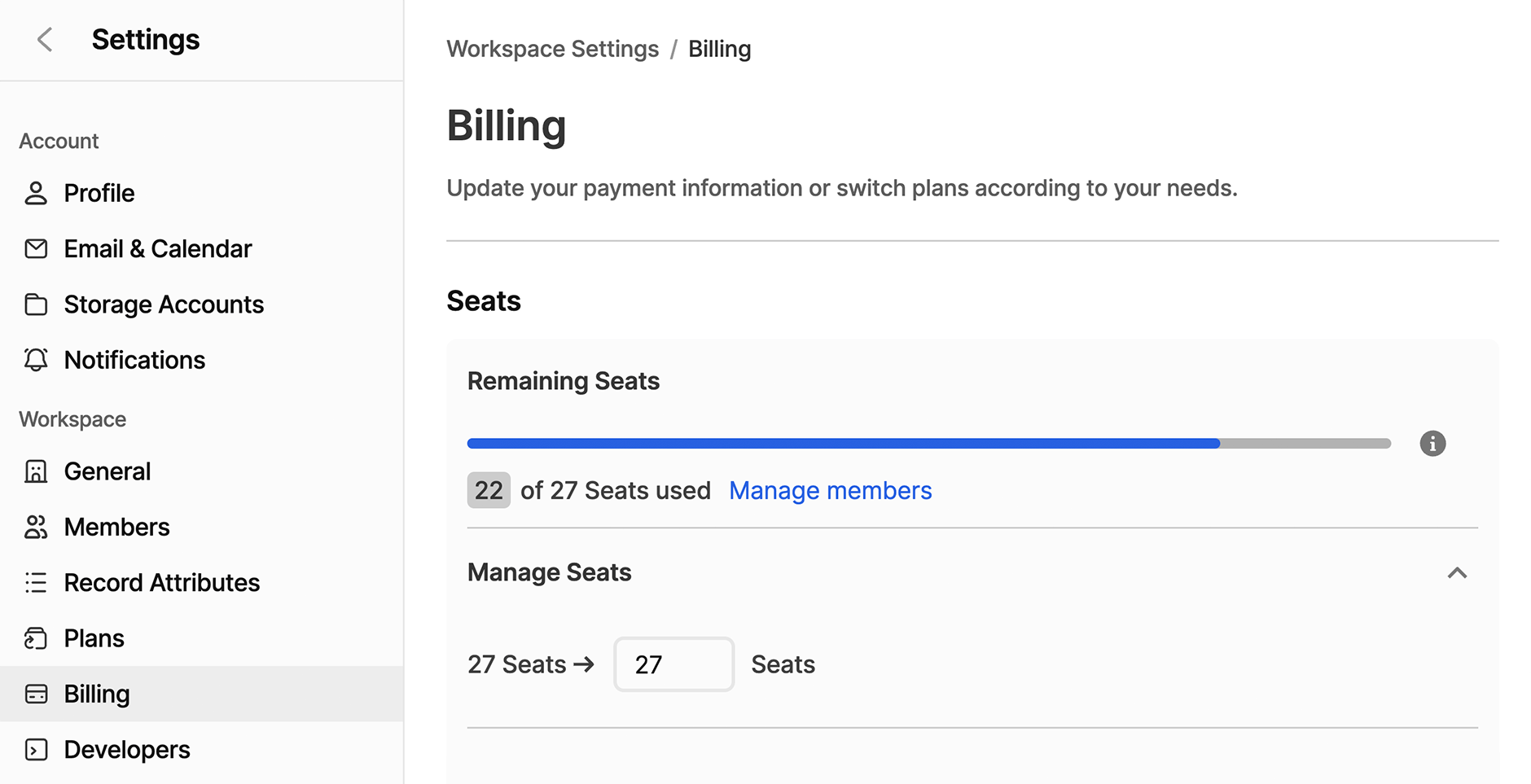Viewport: 1531px width, 784px height.
Task: Open the Members page
Action: click(x=202, y=527)
